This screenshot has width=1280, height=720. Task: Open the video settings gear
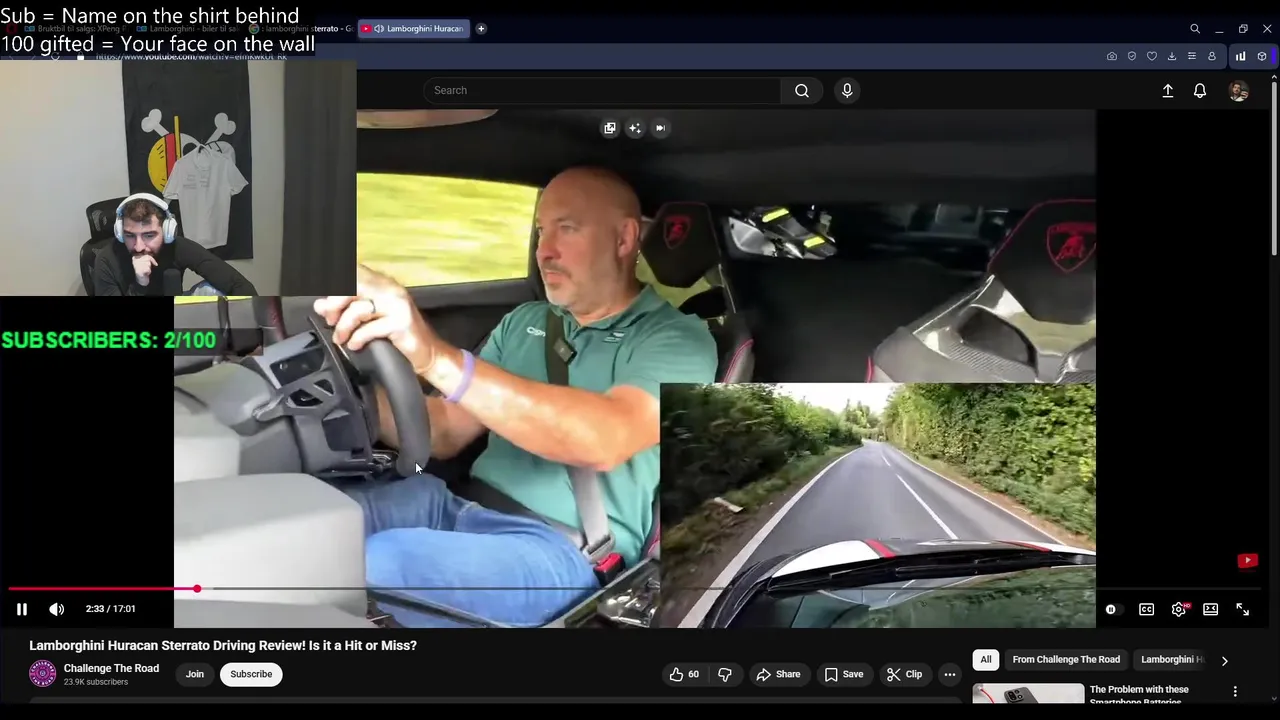[1179, 609]
